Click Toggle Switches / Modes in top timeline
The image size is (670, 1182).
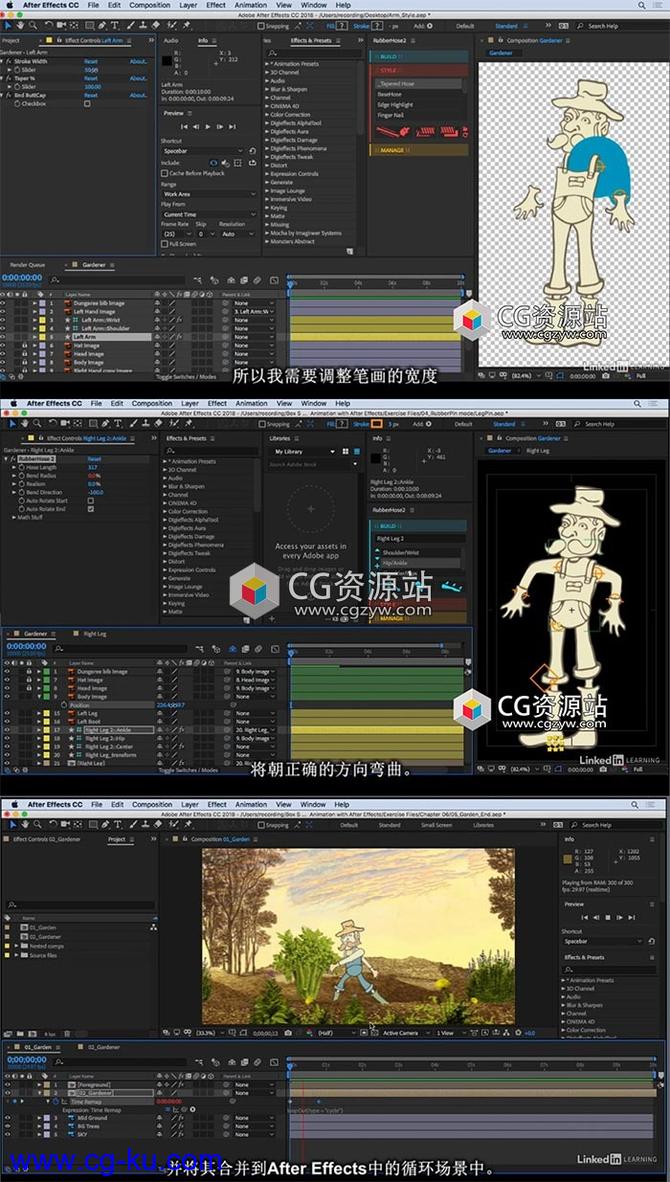(186, 377)
